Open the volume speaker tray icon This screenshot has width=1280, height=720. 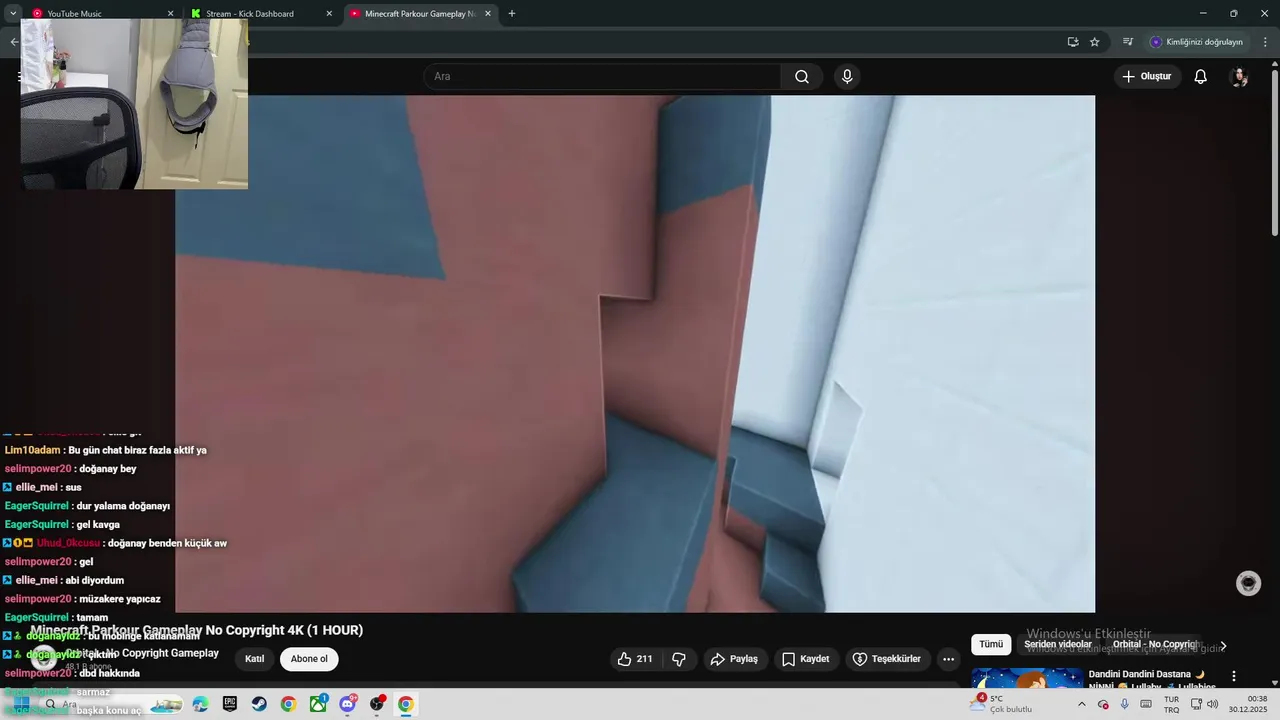click(x=1212, y=704)
